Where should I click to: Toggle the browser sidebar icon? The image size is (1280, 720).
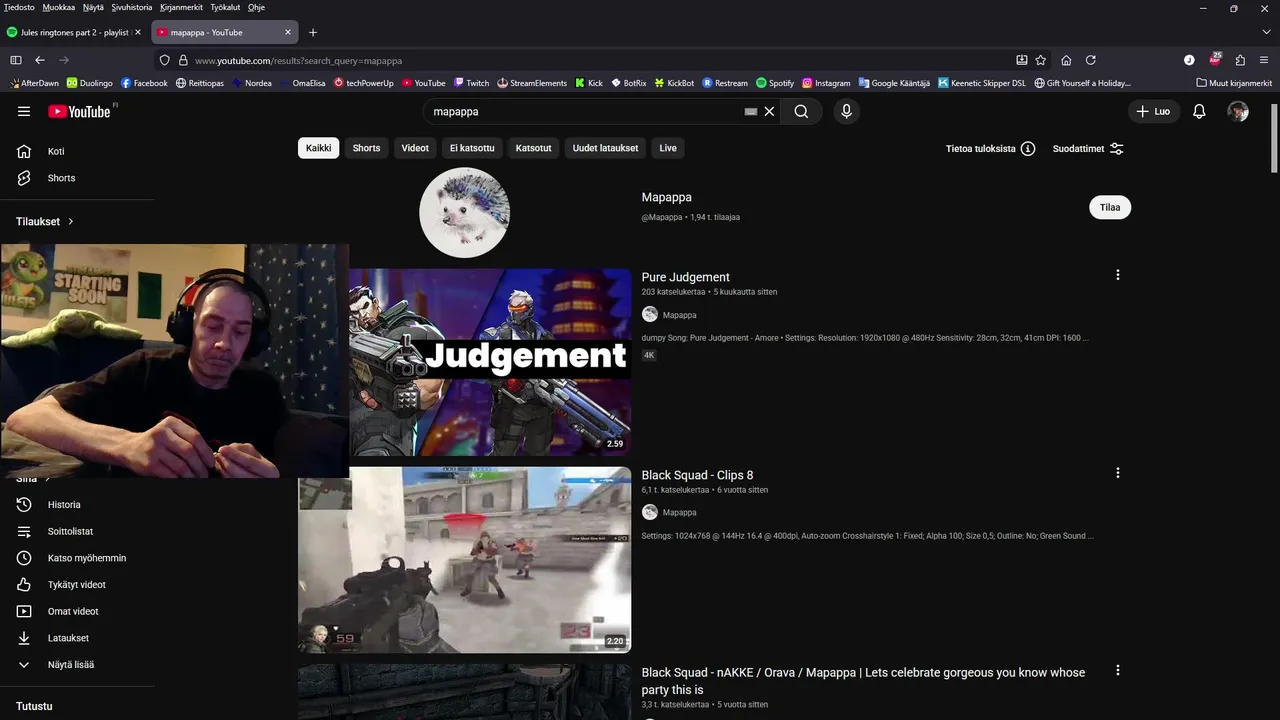pos(16,60)
